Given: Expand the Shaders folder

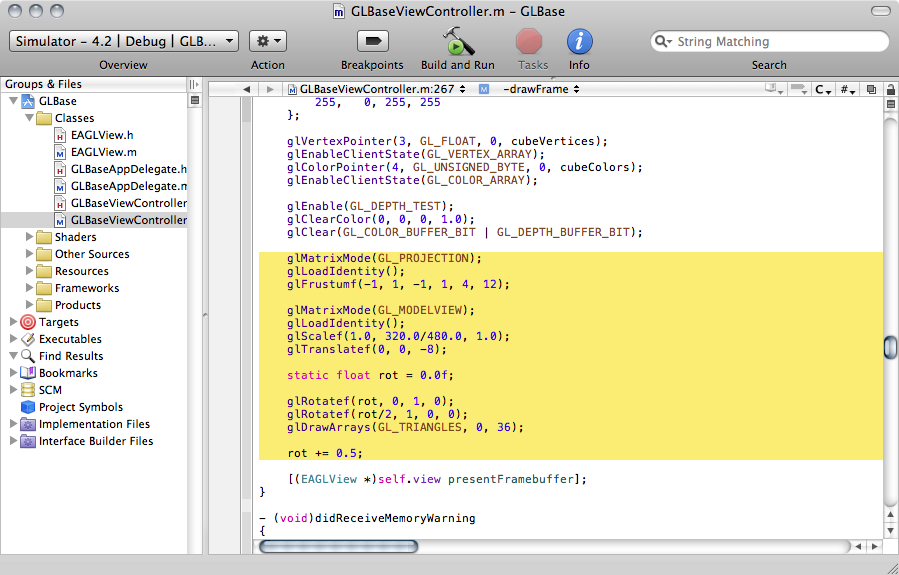Looking at the screenshot, I should click(29, 237).
